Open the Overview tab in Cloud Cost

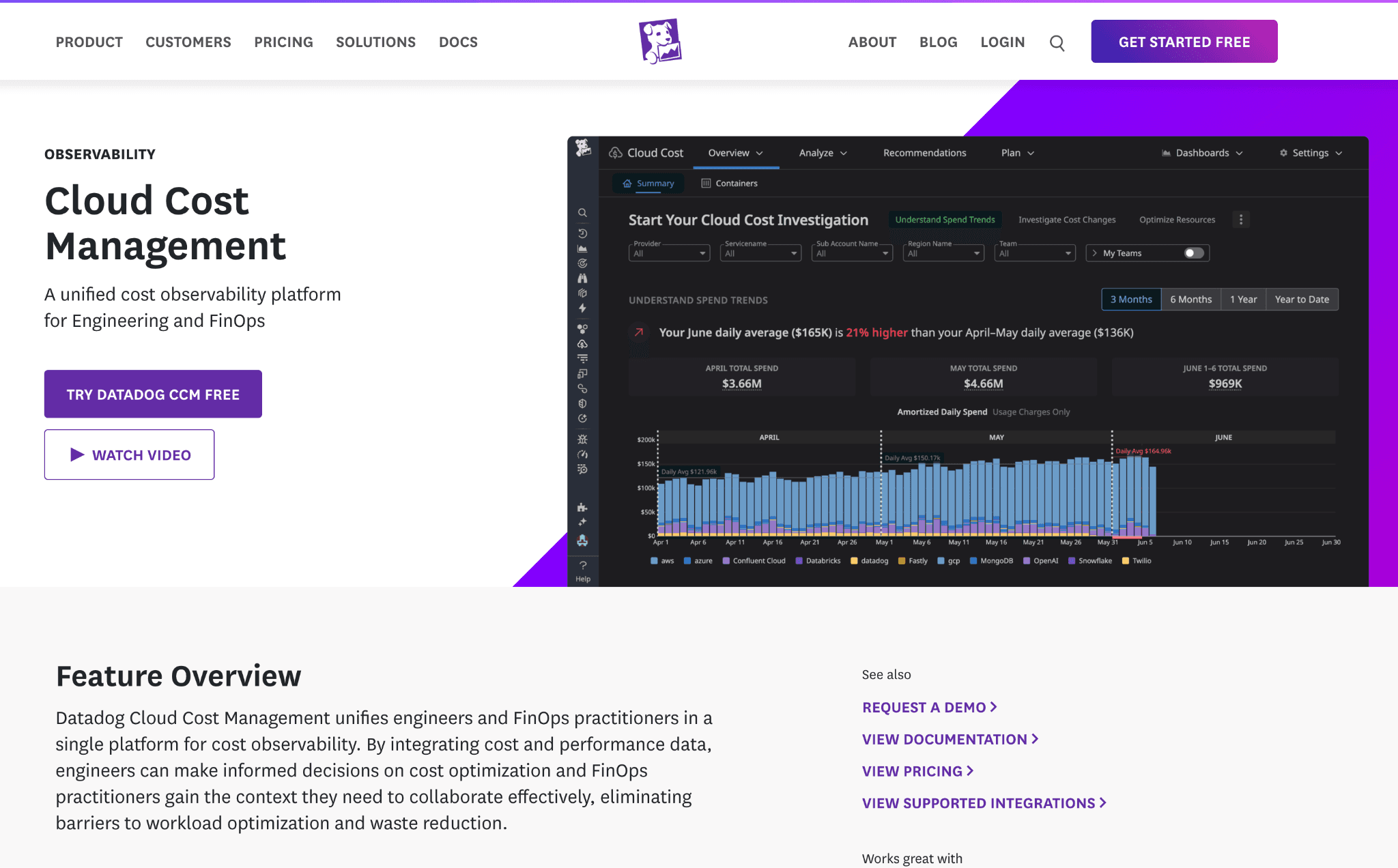pos(736,153)
